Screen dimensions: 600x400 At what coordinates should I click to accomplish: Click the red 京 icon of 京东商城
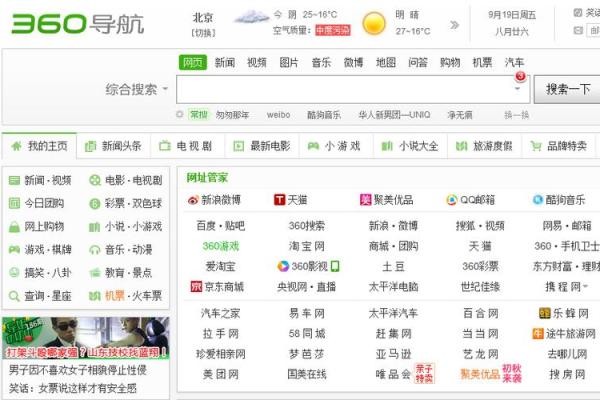(x=196, y=286)
